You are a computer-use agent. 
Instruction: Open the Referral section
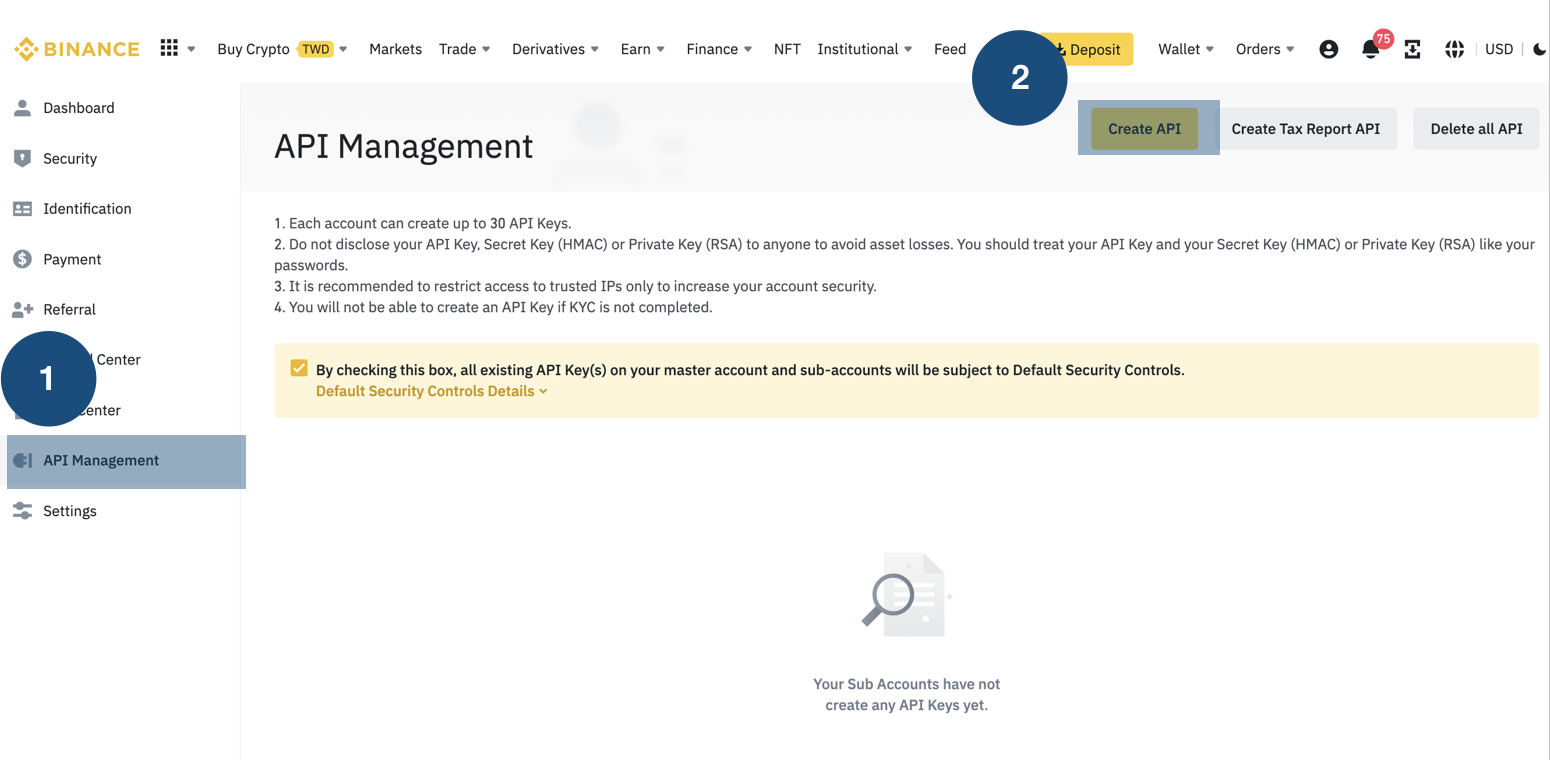pyautogui.click(x=70, y=309)
